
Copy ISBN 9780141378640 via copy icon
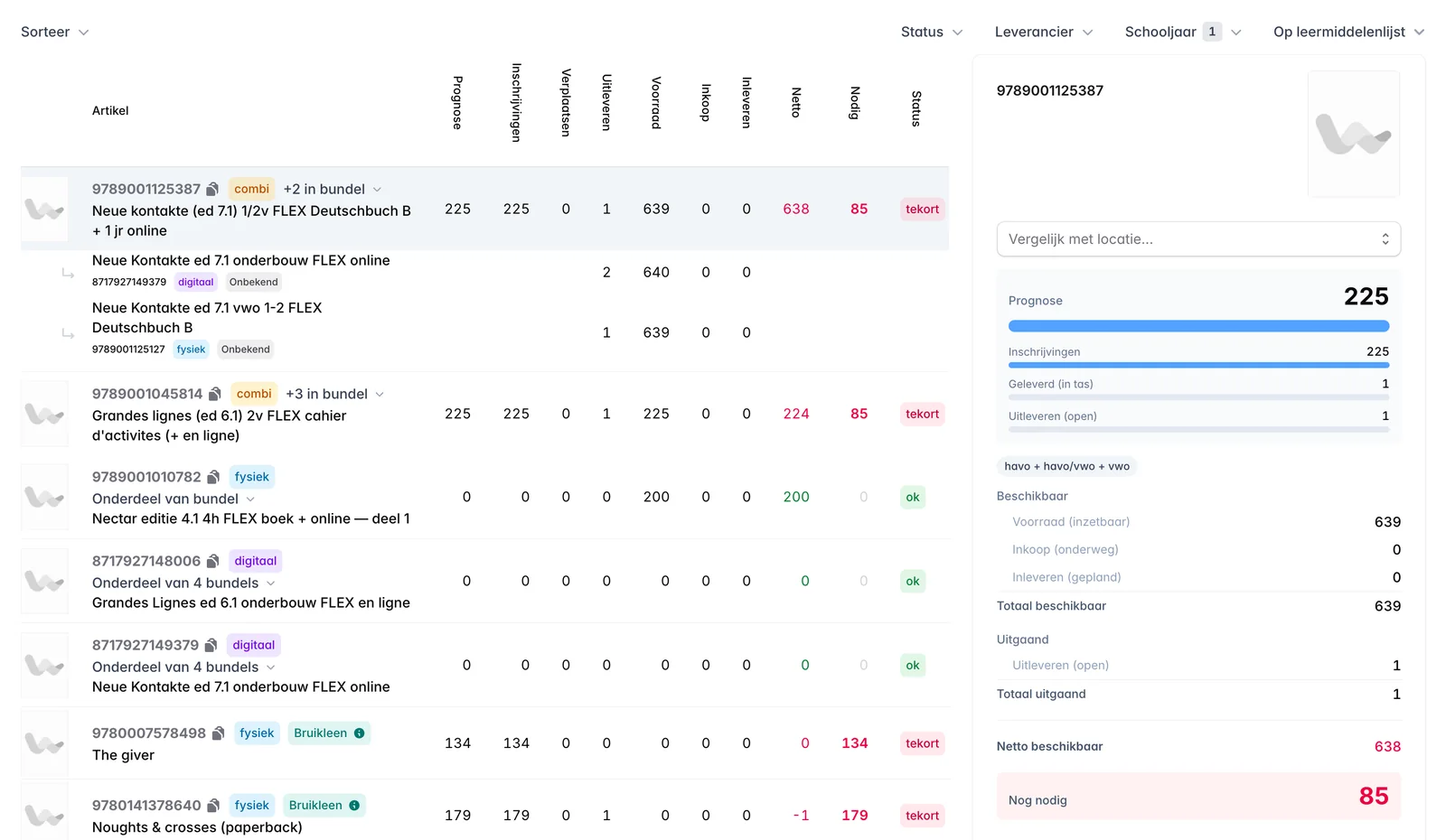(x=213, y=806)
